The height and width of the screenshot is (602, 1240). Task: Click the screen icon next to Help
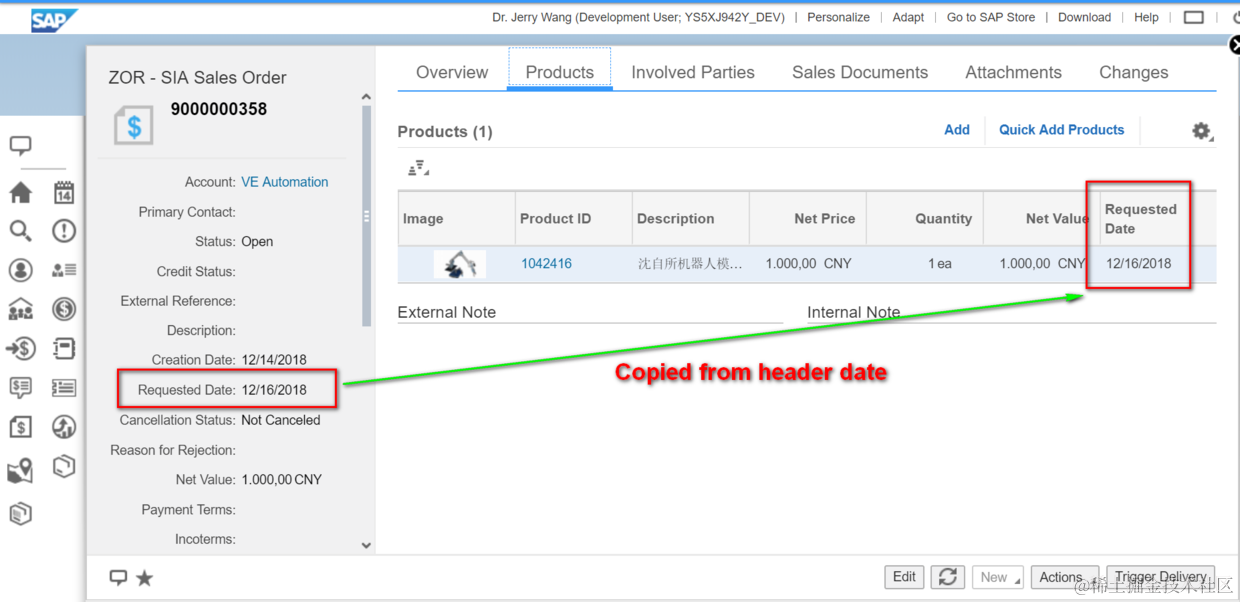[1193, 17]
